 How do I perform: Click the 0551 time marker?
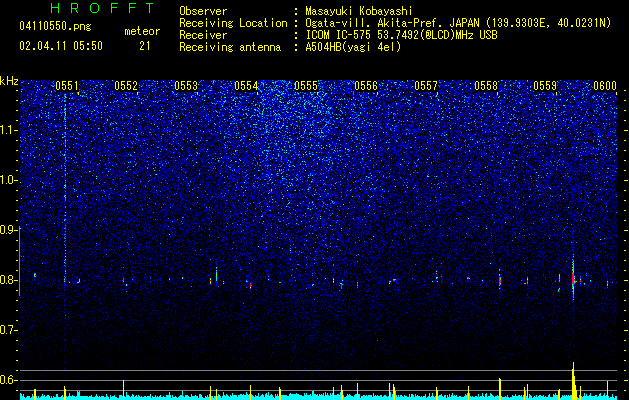coord(67,86)
